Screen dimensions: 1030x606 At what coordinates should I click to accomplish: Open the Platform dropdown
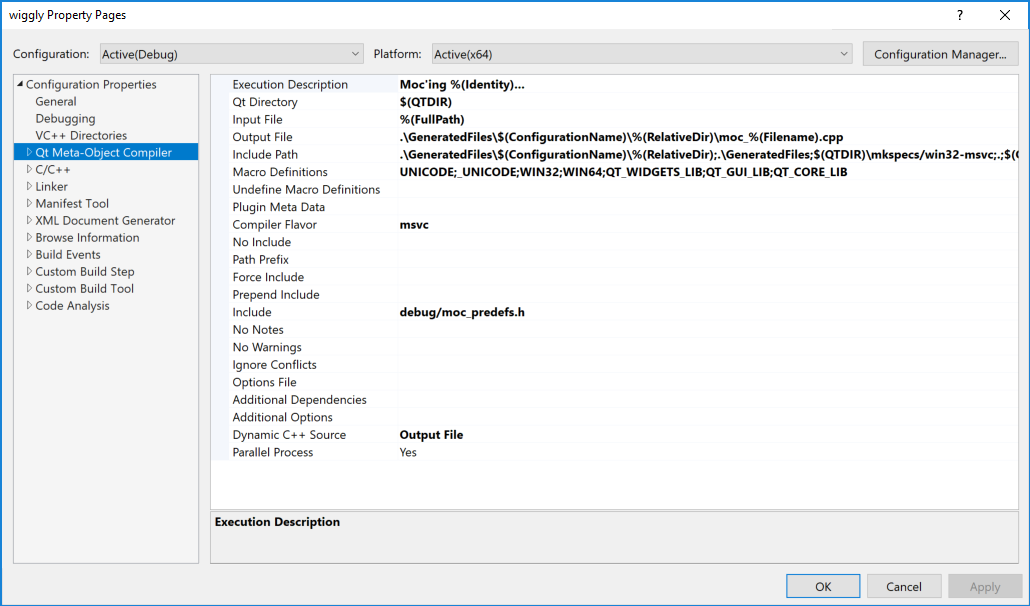tap(641, 54)
